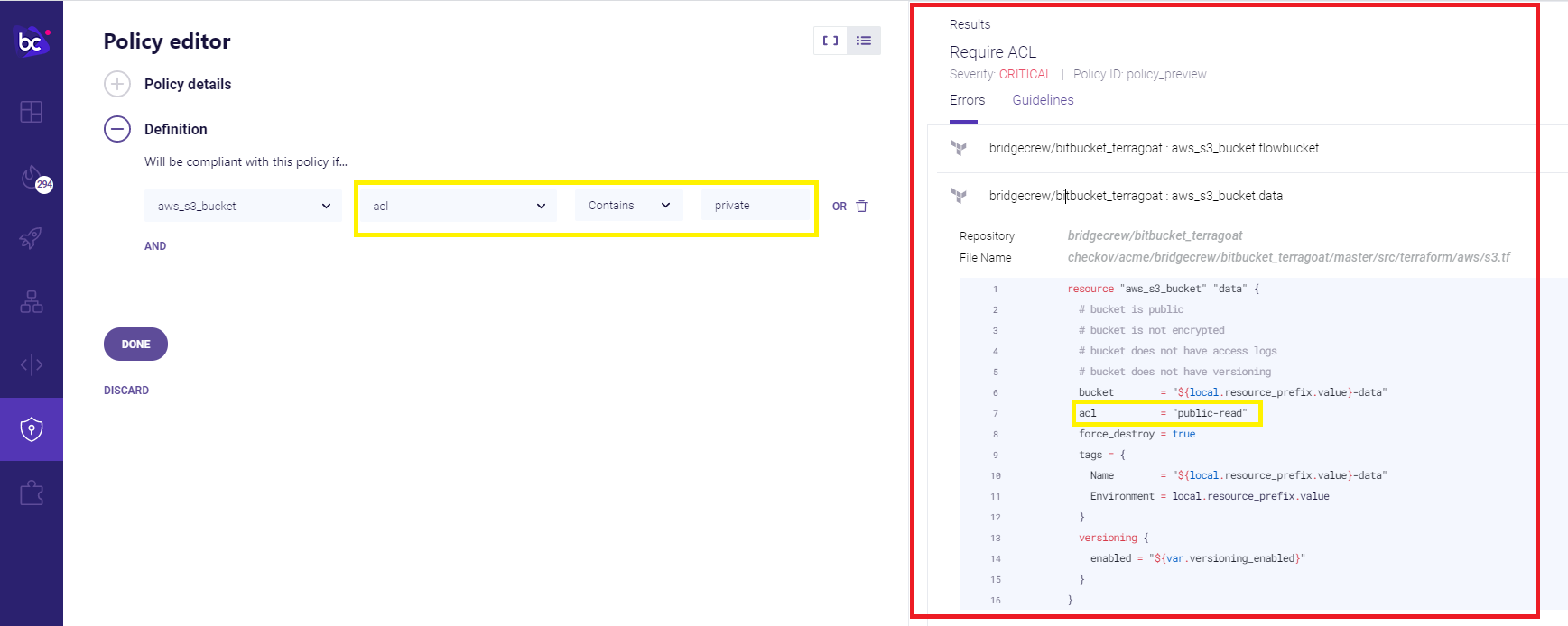Viewport: 1568px width, 626px height.
Task: Delete the acl condition with trash icon
Action: coord(862,207)
